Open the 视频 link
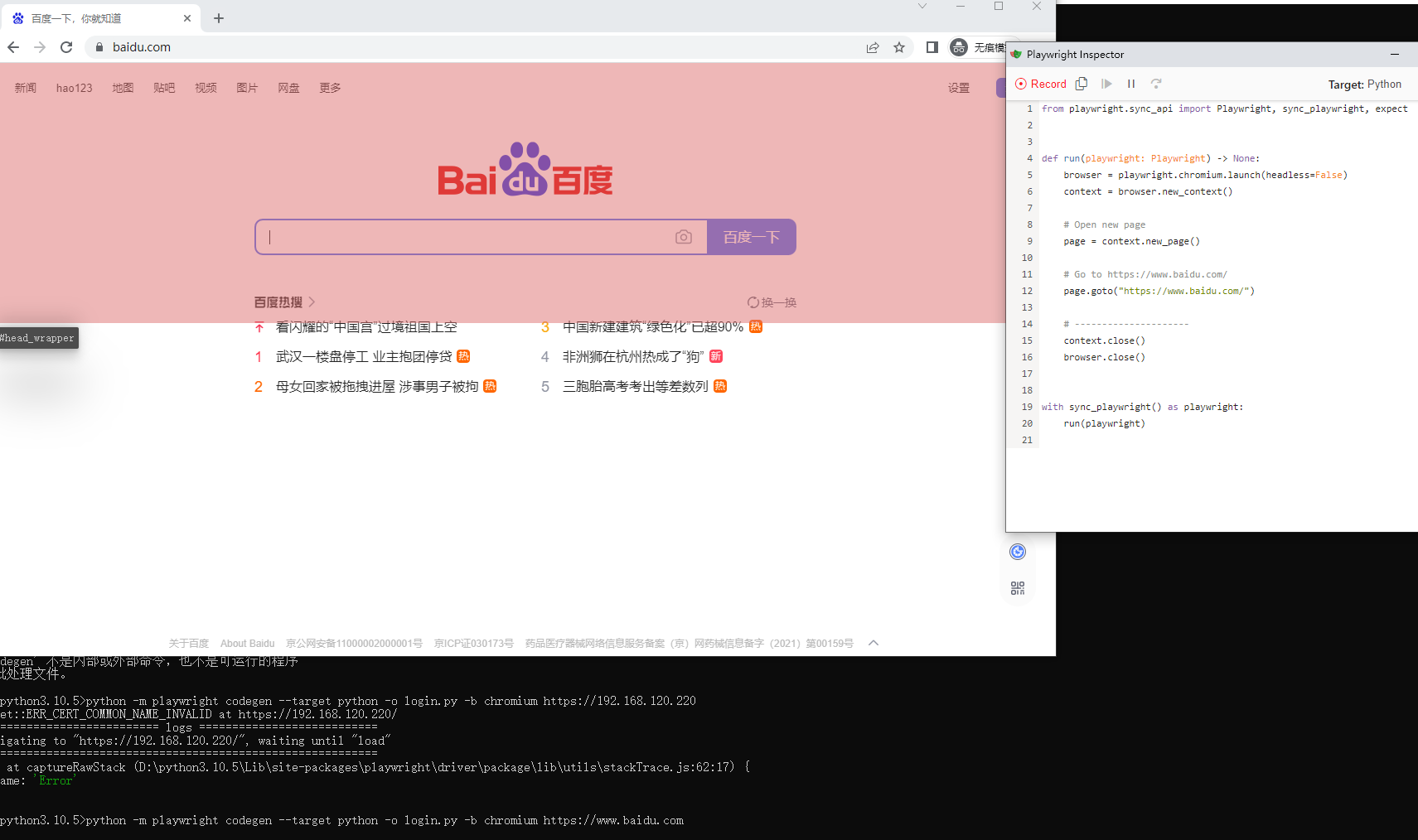Screen dimensions: 1418x840 pos(206,88)
